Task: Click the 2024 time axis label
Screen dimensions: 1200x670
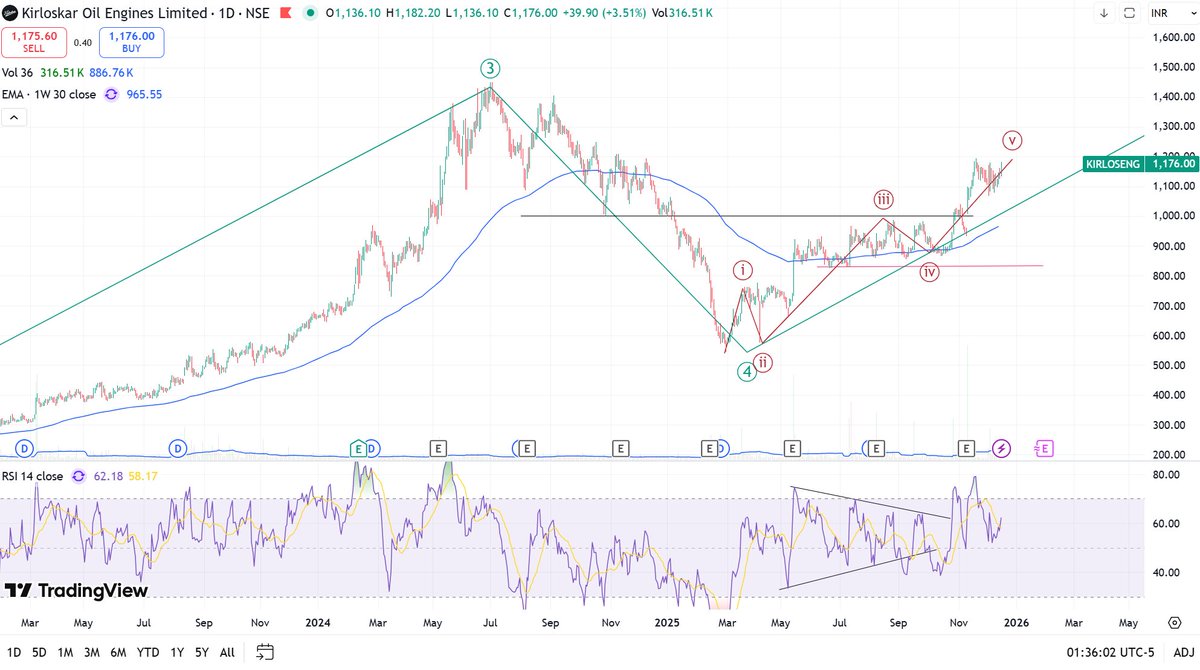Action: pyautogui.click(x=320, y=622)
